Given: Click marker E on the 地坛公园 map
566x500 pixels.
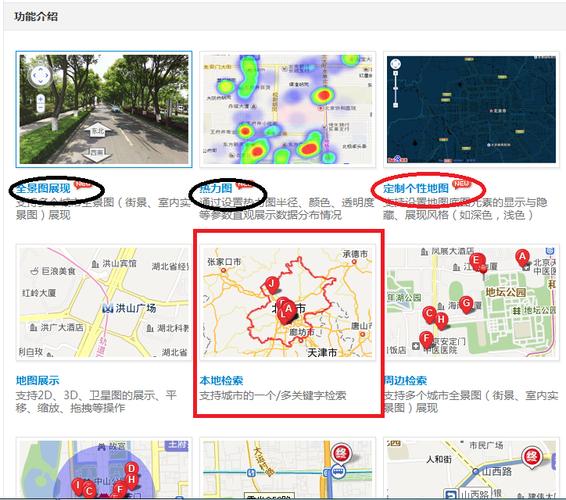Looking at the screenshot, I should tap(476, 261).
